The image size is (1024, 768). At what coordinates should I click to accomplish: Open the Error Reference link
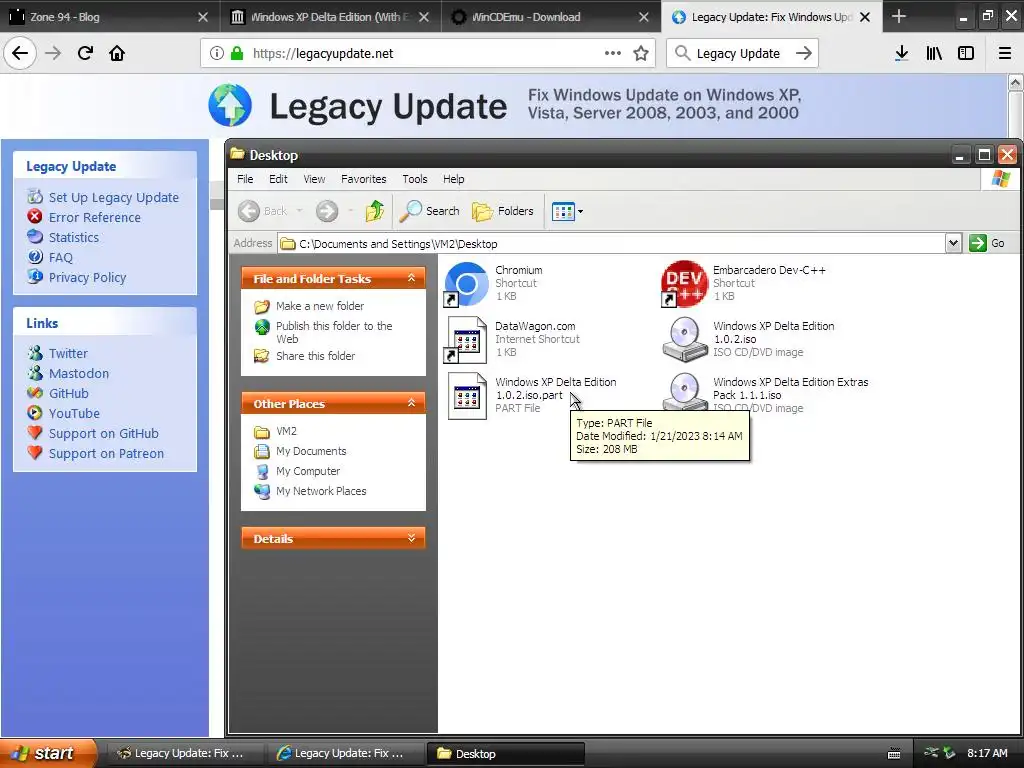95,217
